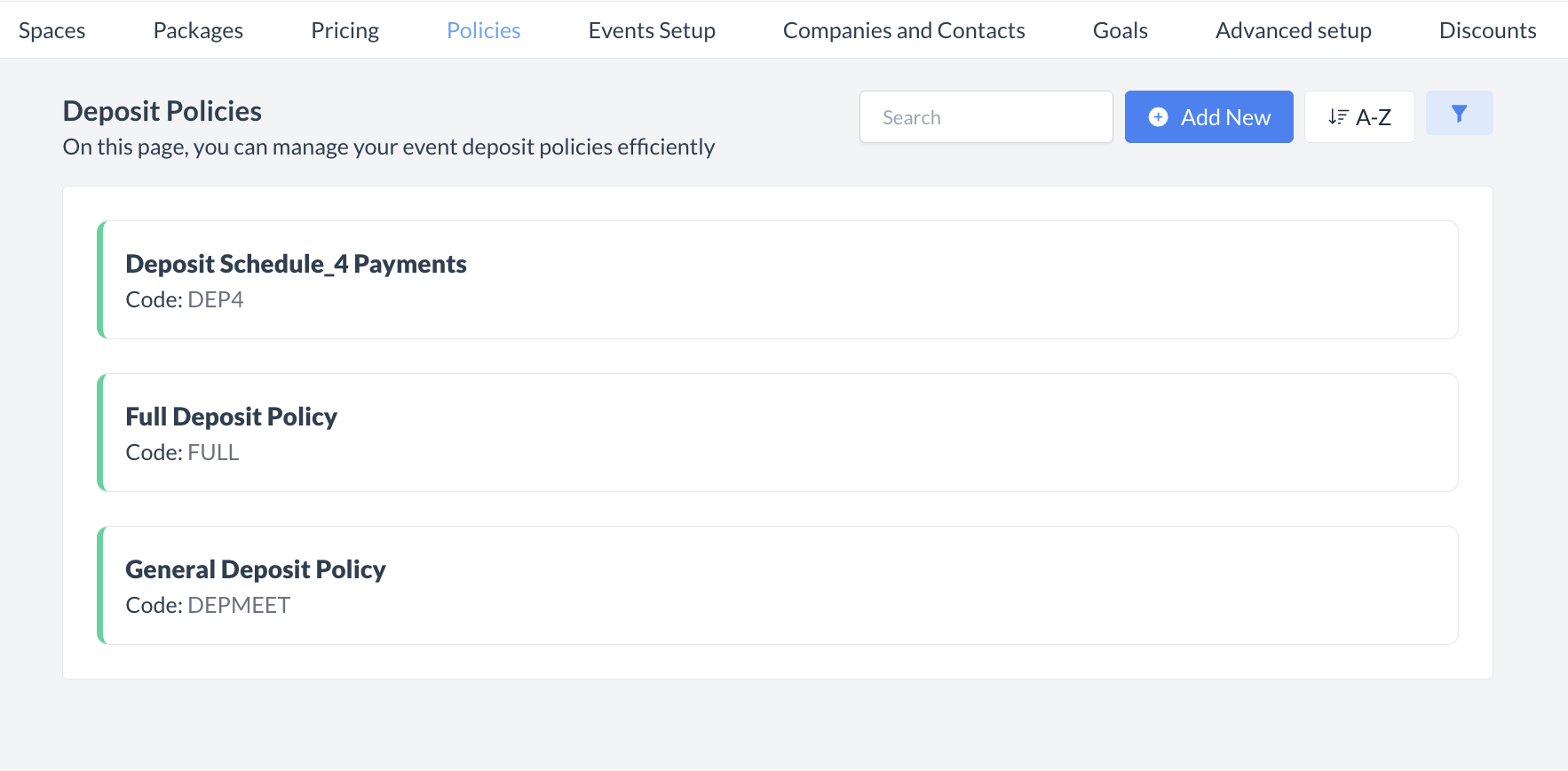Open the Events Setup tab

(652, 30)
